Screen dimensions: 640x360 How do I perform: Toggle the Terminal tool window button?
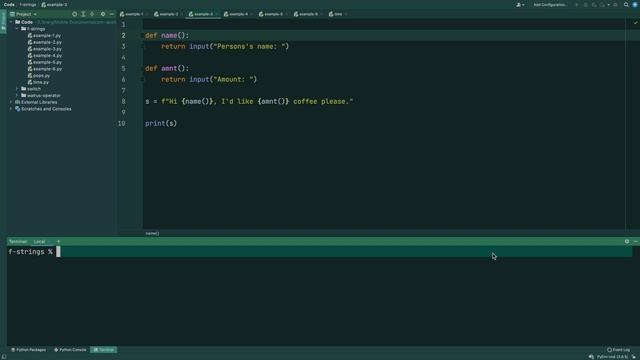tap(104, 350)
